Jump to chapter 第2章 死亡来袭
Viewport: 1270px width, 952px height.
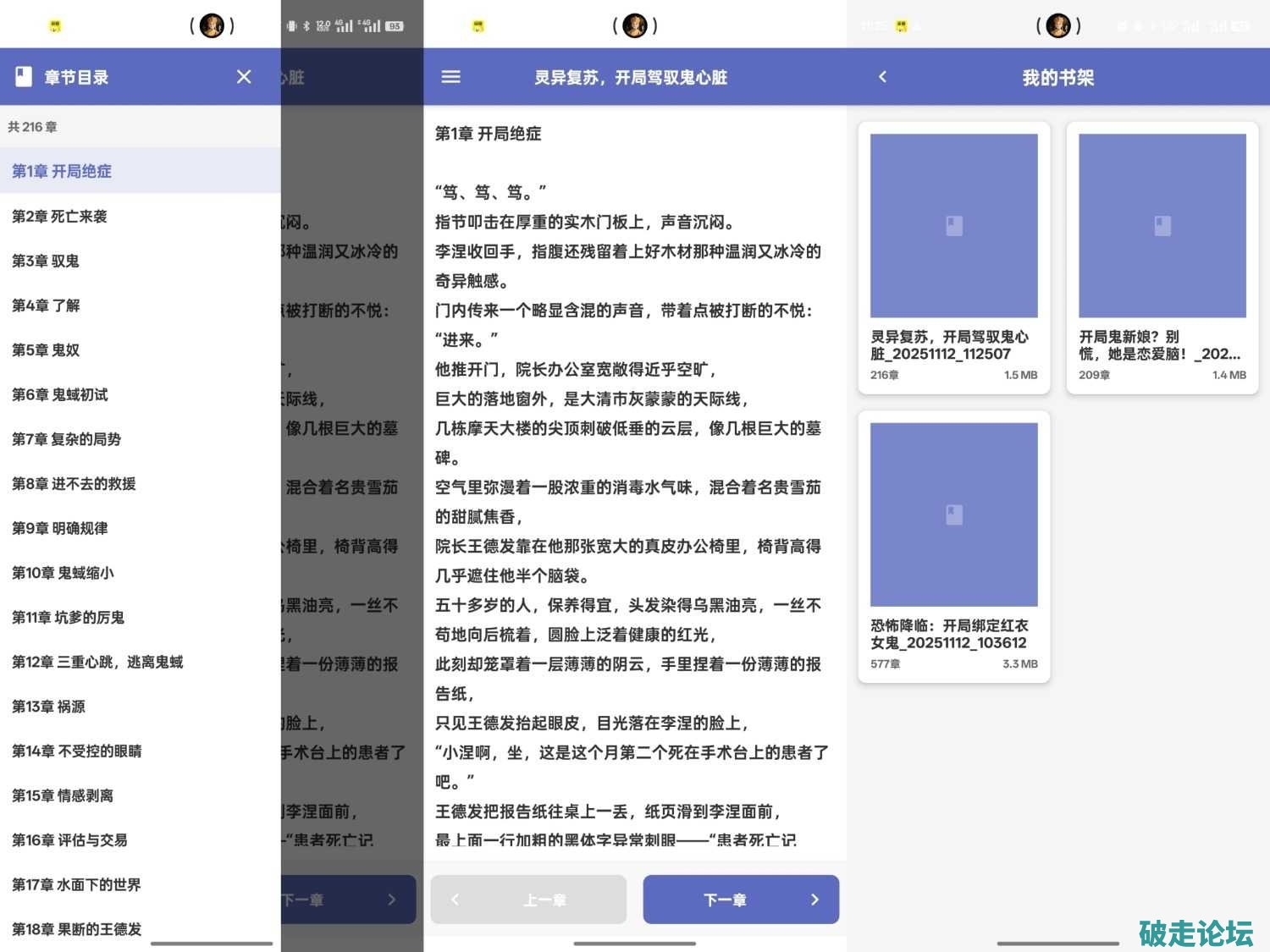tap(59, 217)
